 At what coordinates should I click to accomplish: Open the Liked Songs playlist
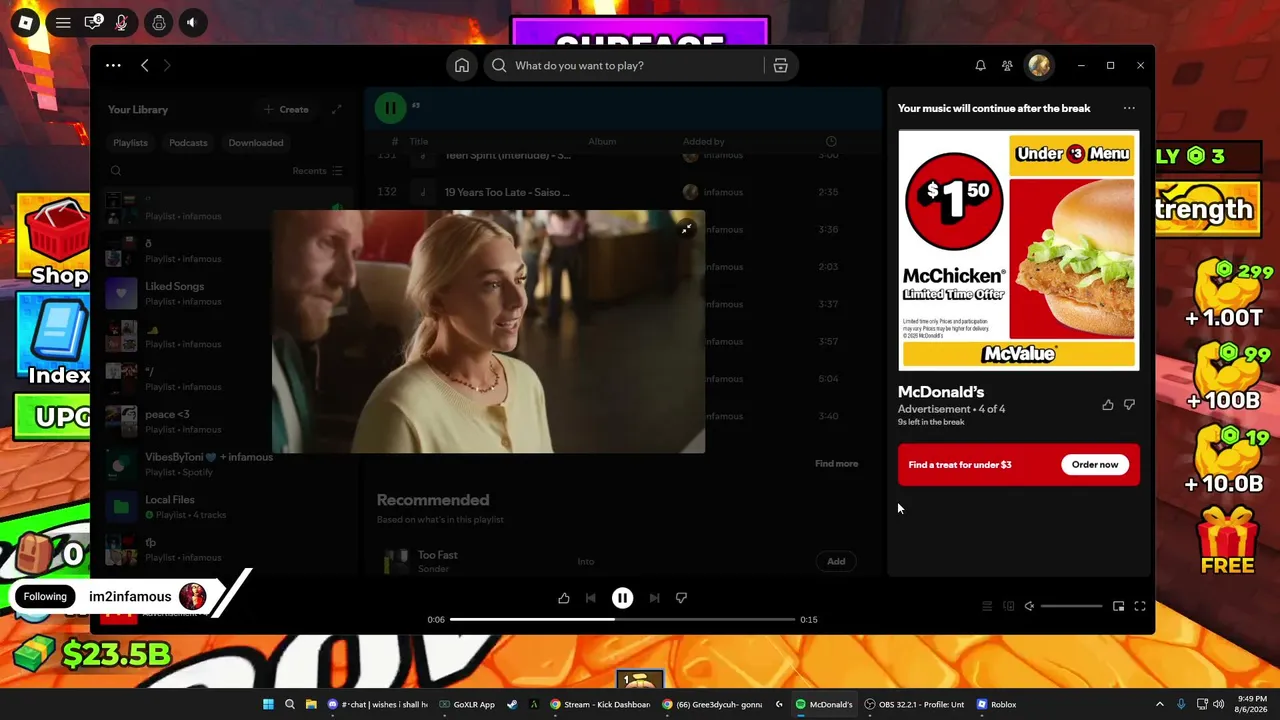click(x=228, y=293)
